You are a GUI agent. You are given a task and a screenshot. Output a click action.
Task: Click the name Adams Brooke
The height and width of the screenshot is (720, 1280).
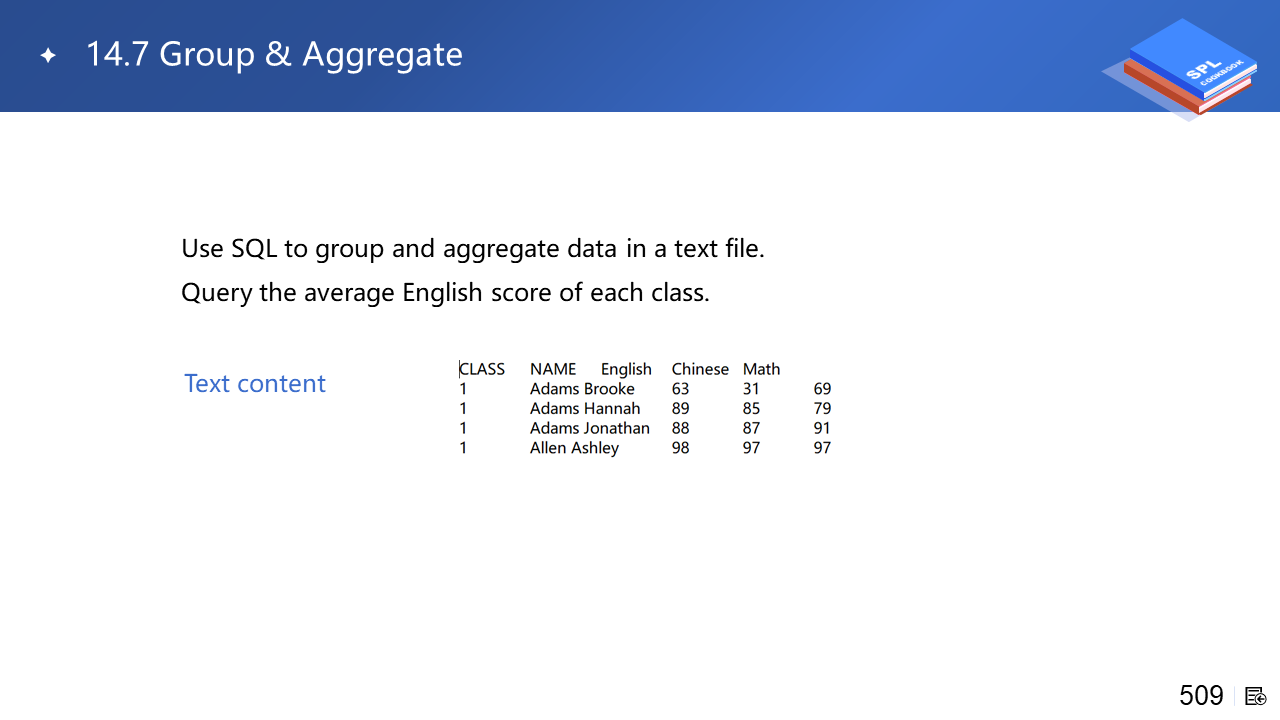[x=582, y=389]
